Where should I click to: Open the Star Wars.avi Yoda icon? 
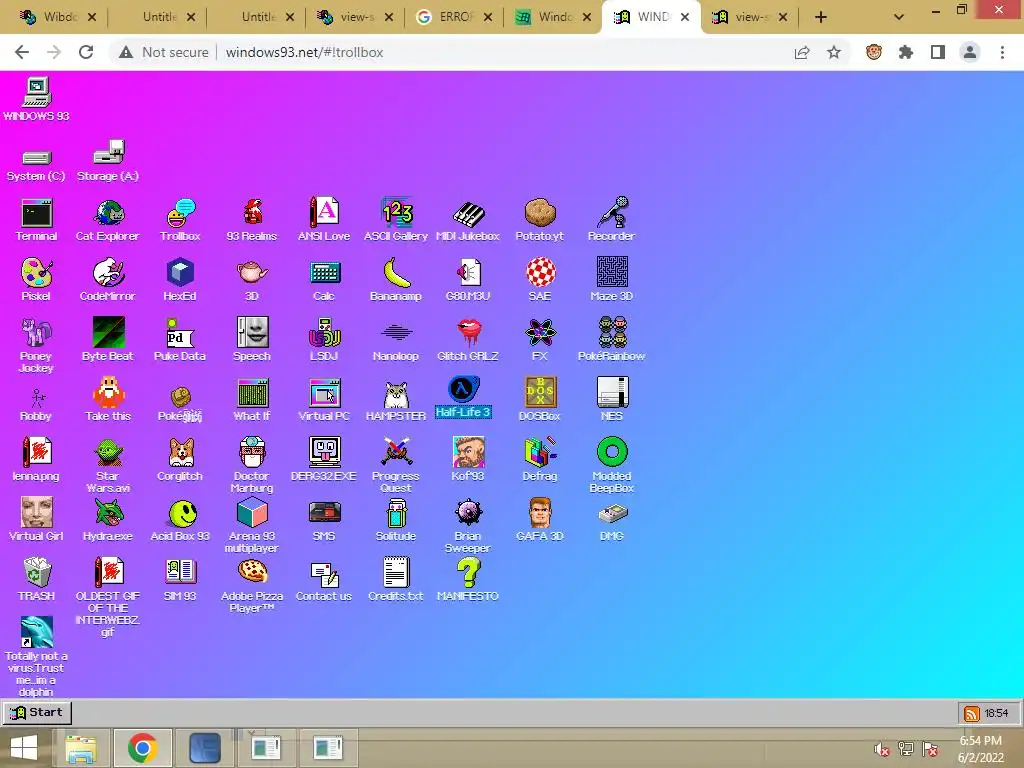tap(108, 466)
